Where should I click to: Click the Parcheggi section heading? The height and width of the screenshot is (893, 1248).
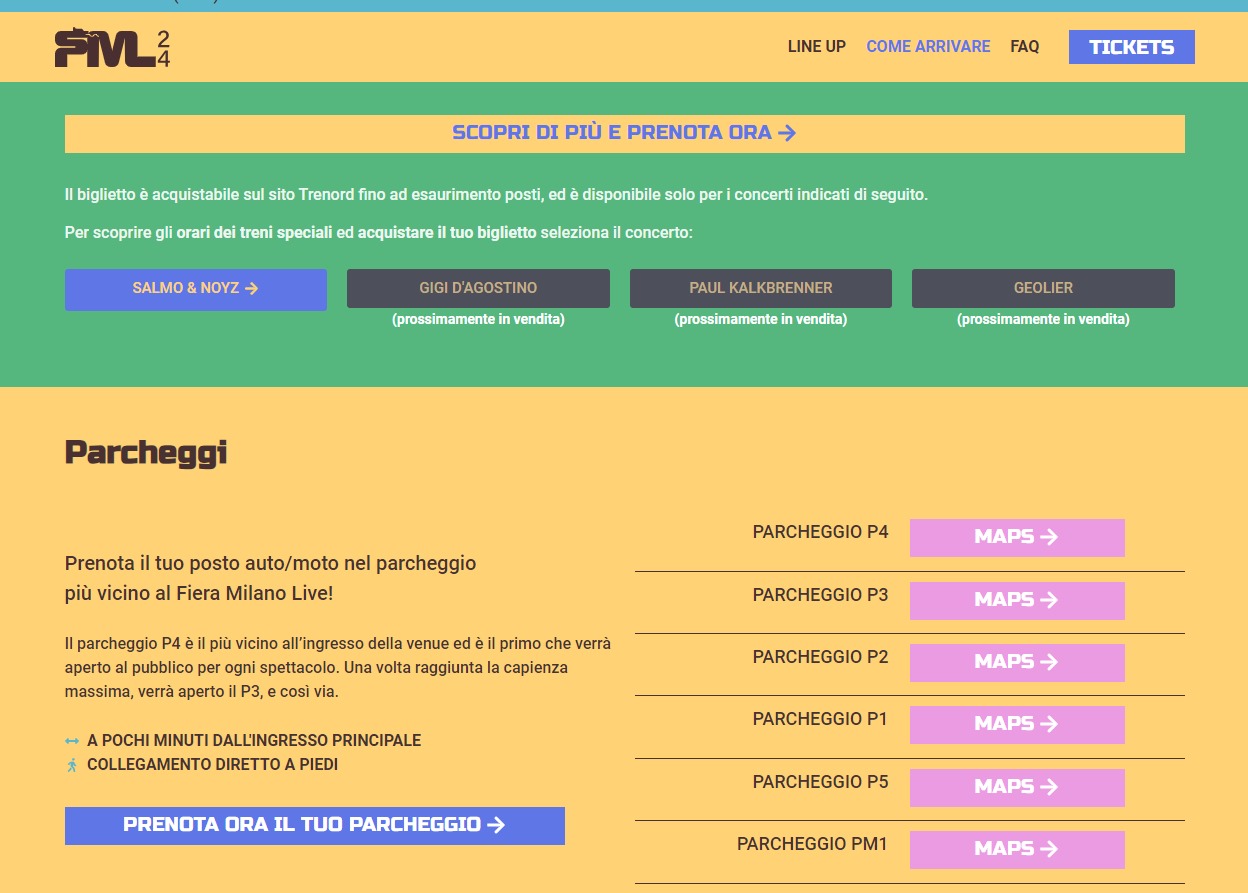pos(146,453)
